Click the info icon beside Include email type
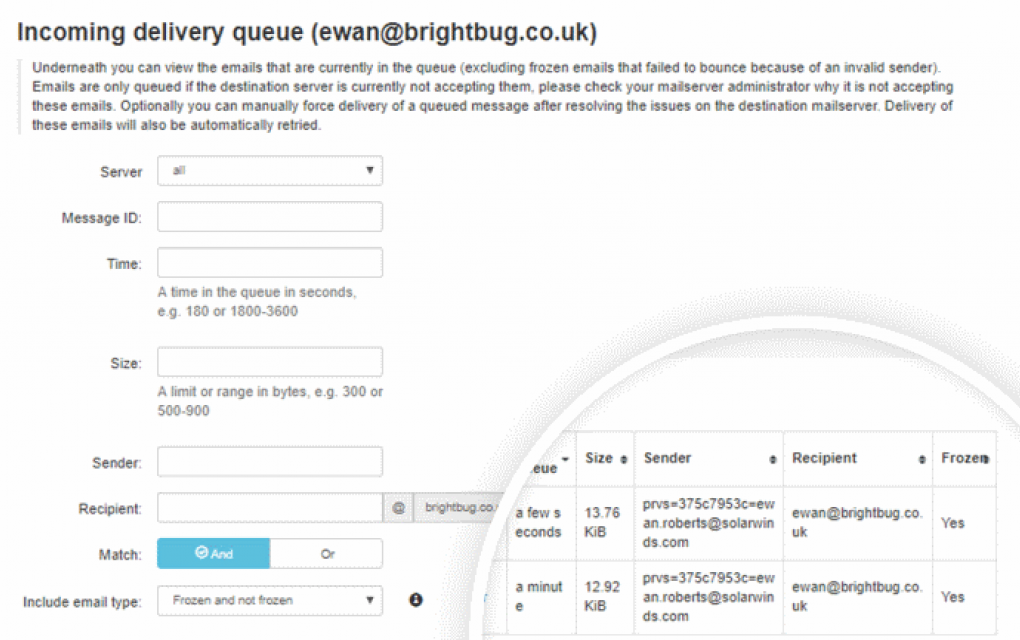1020x640 pixels. click(416, 600)
